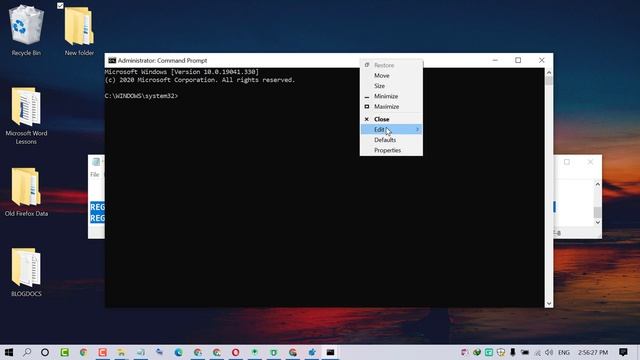
Task: Click the Command Prompt title bar icon
Action: point(112,60)
